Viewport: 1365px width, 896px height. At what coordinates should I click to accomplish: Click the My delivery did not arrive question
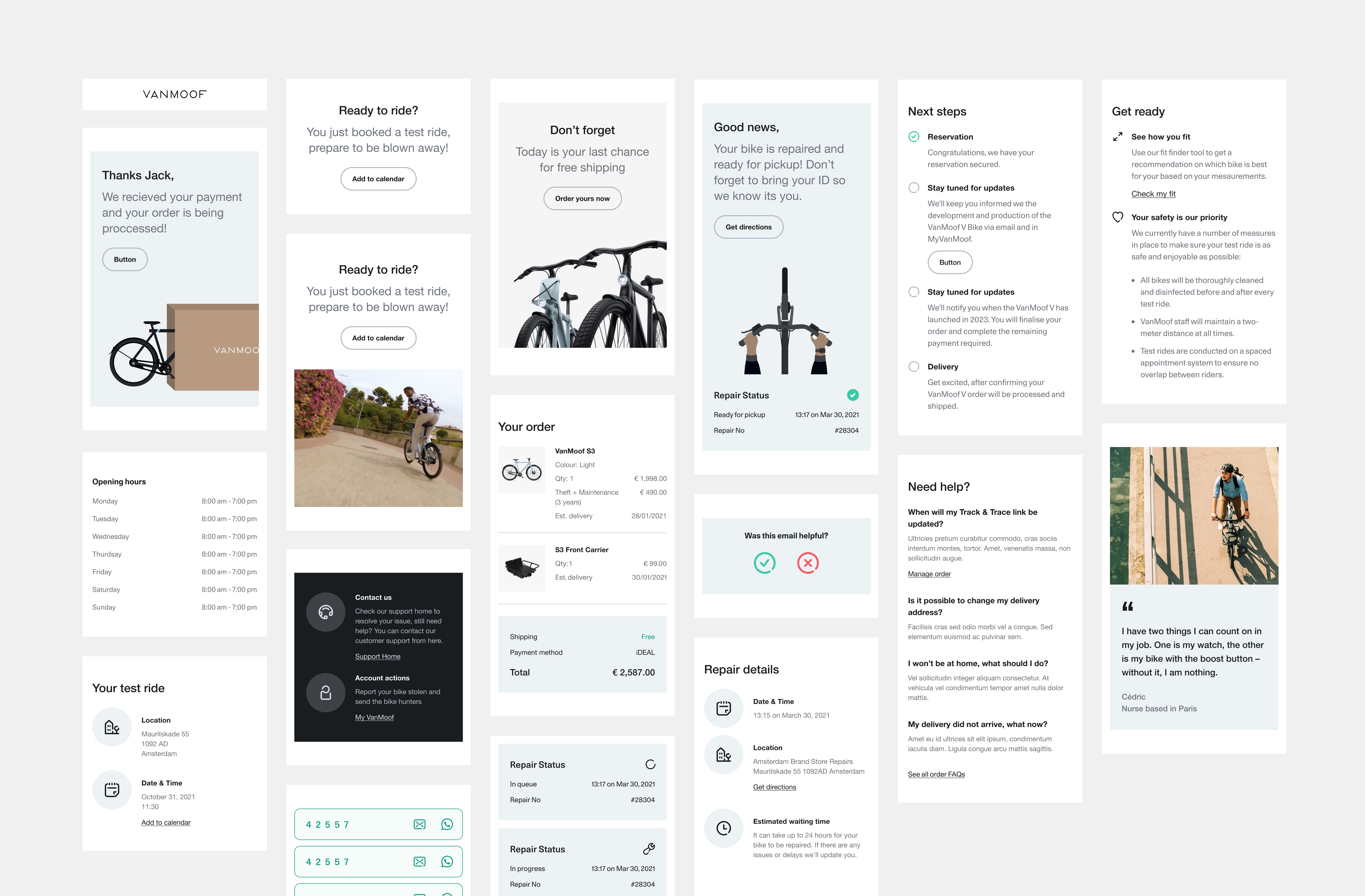[x=977, y=725]
